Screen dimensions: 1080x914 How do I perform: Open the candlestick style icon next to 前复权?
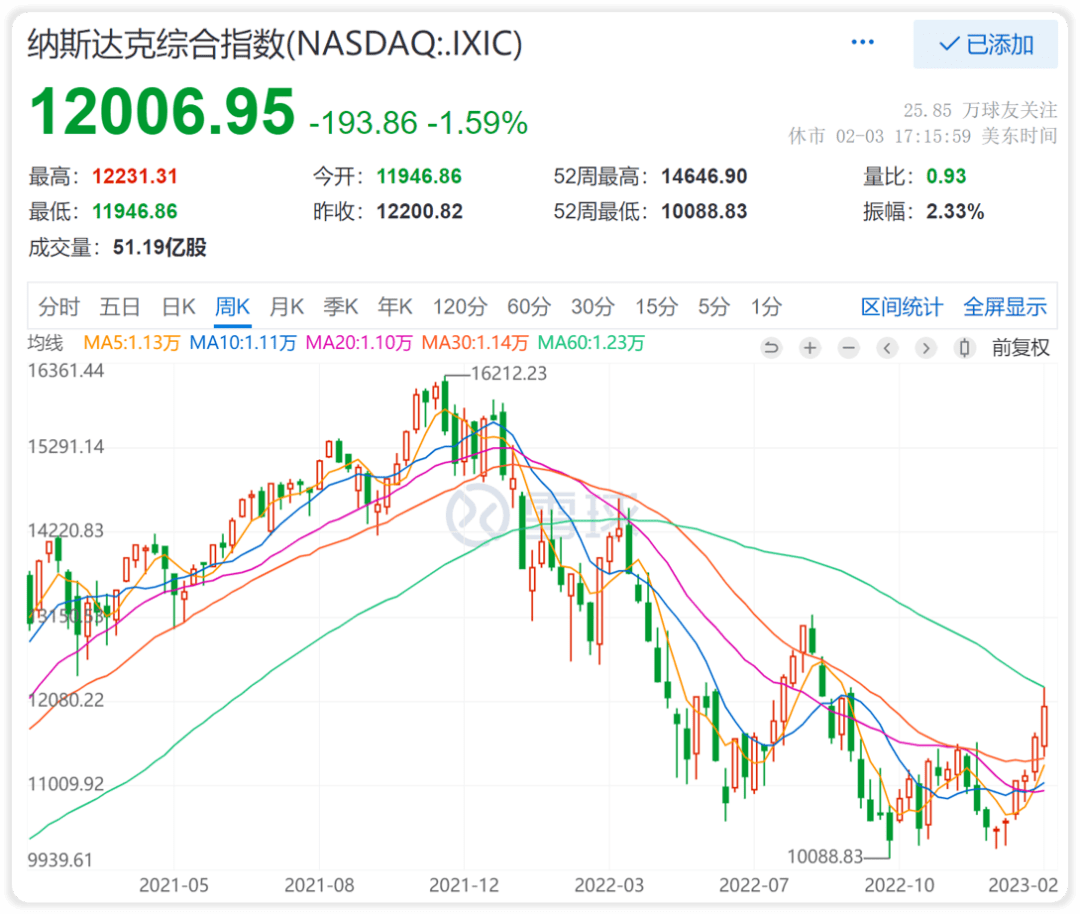(x=964, y=348)
